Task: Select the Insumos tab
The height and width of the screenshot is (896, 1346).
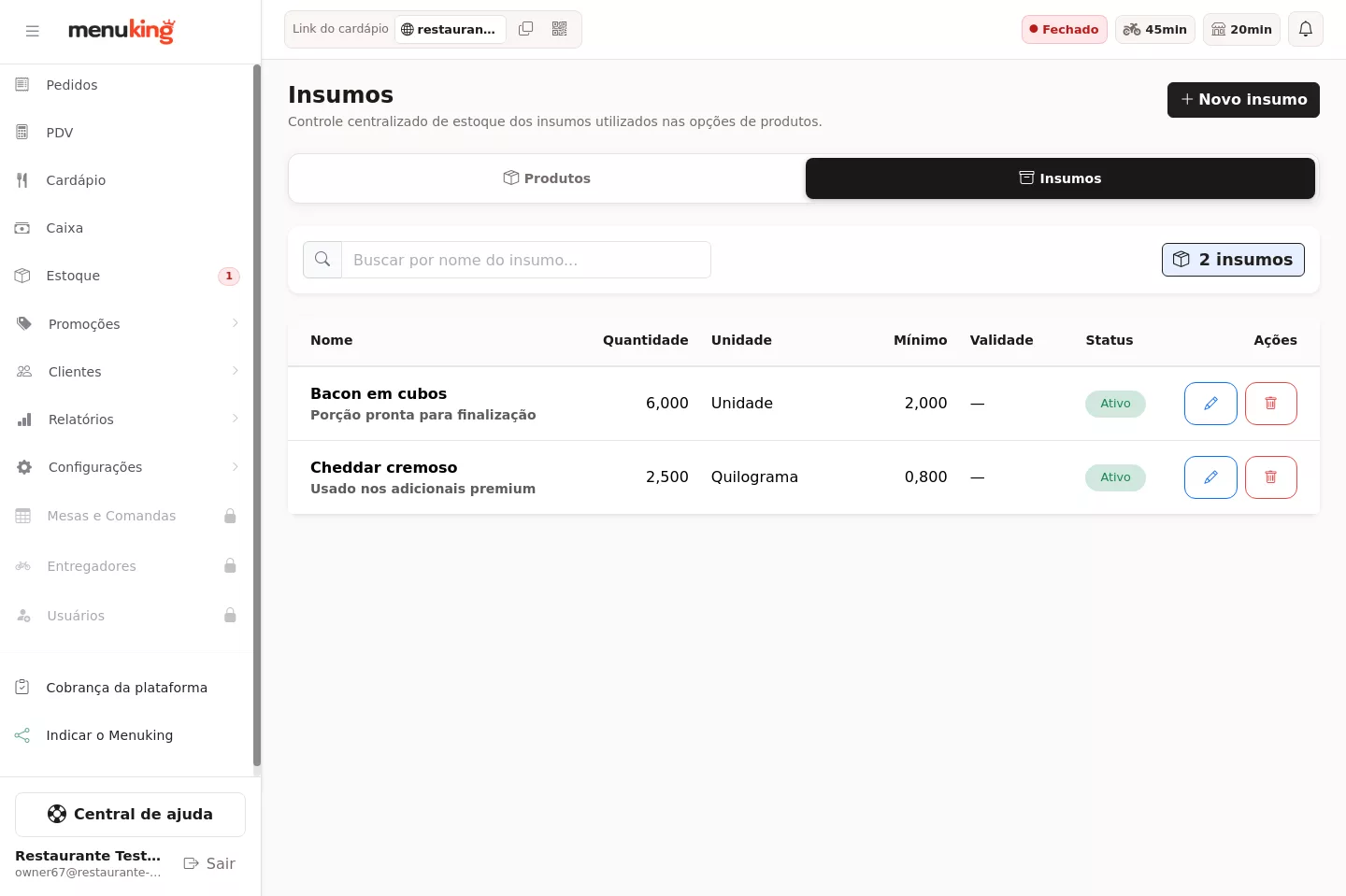Action: [x=1060, y=178]
